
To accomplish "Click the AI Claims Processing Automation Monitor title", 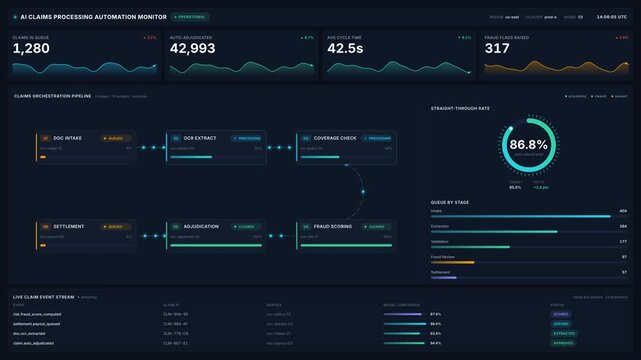I will [x=94, y=17].
